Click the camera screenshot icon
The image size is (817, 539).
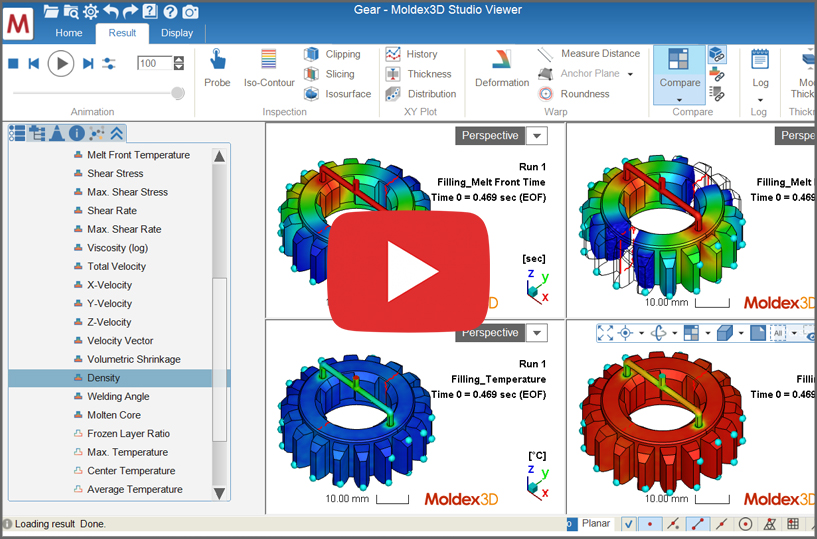(x=190, y=11)
